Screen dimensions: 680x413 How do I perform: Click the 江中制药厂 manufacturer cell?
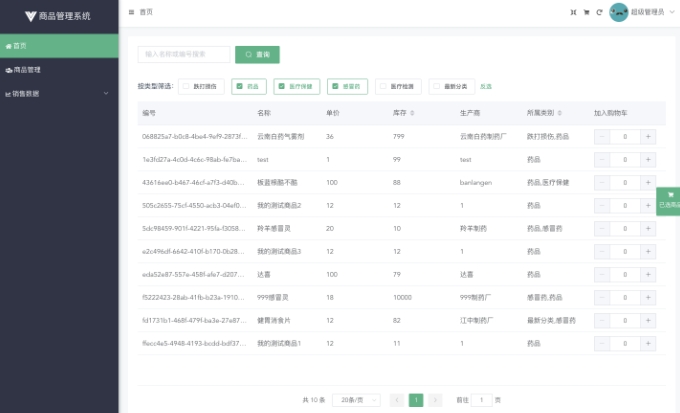click(x=476, y=321)
